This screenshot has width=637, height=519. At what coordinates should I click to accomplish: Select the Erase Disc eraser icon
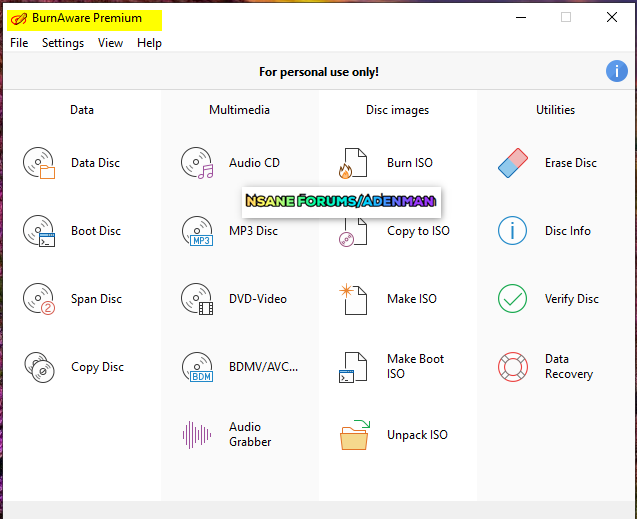tap(513, 163)
